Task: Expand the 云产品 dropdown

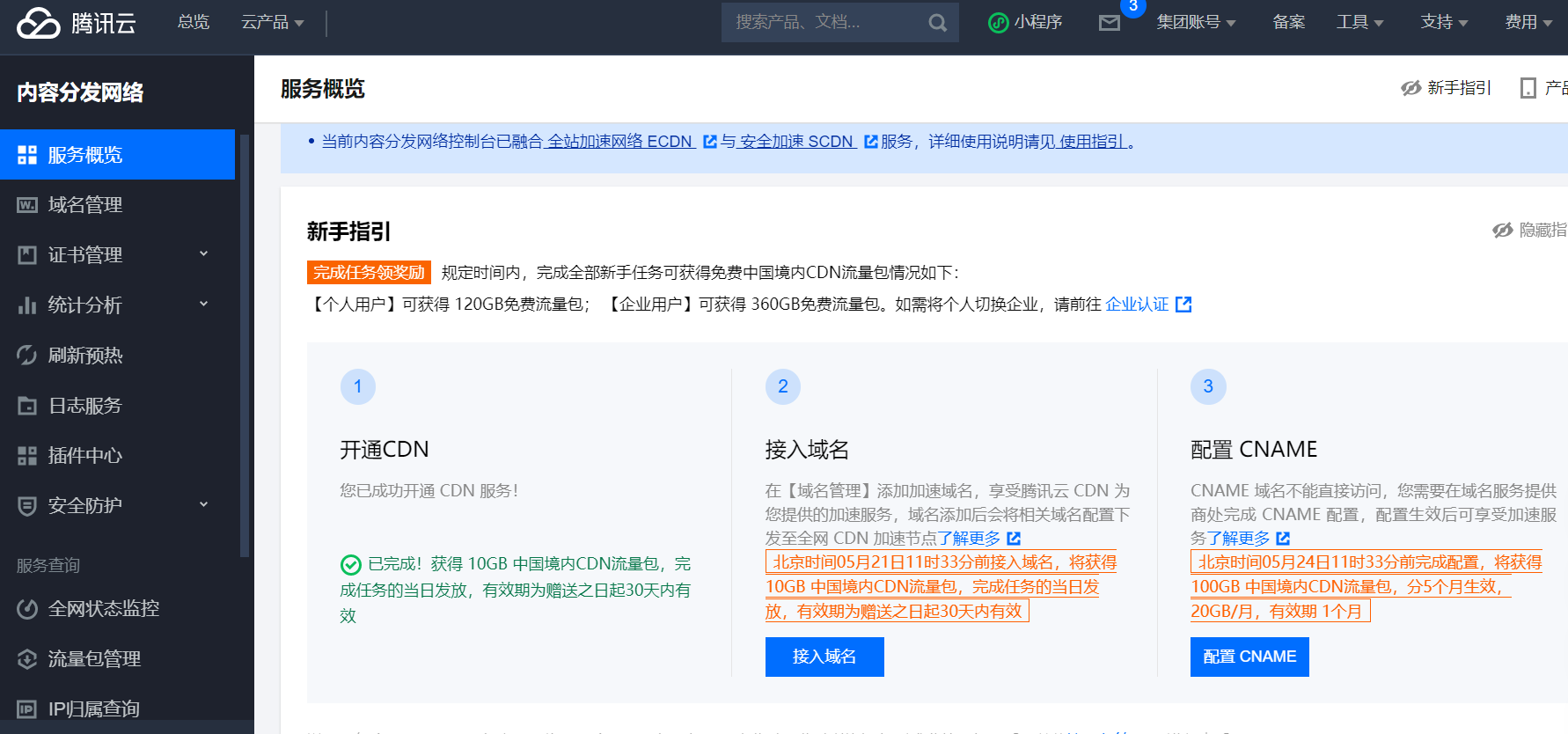Action: 273,23
